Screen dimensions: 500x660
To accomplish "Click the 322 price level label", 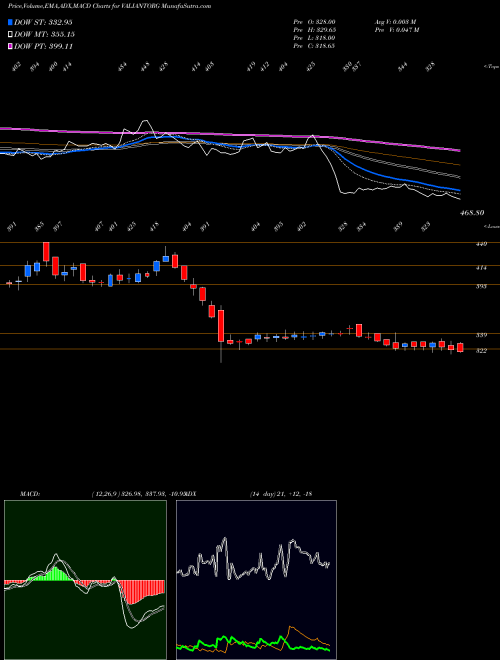I will [481, 351].
